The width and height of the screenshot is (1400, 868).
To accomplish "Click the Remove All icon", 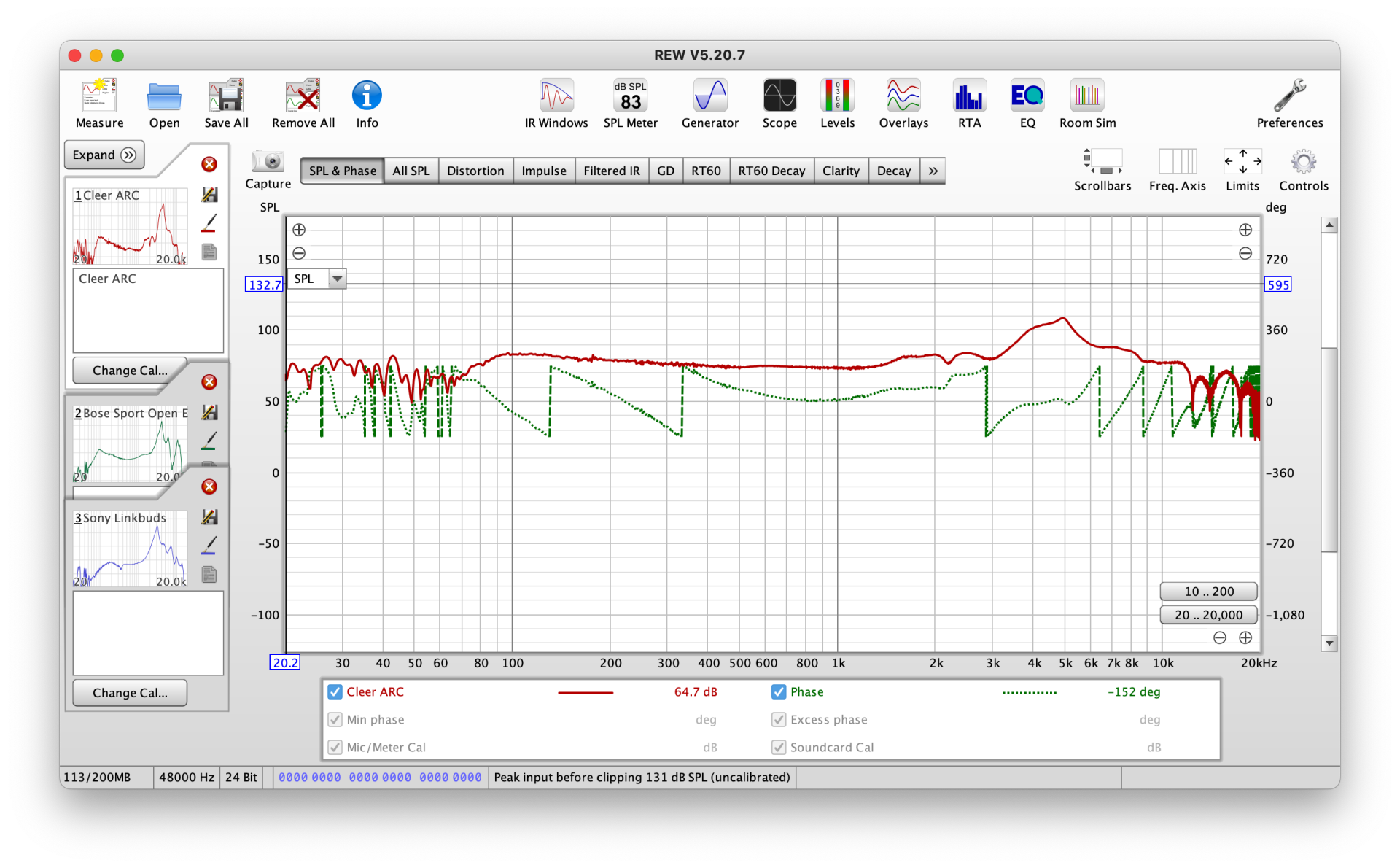I will point(303,96).
